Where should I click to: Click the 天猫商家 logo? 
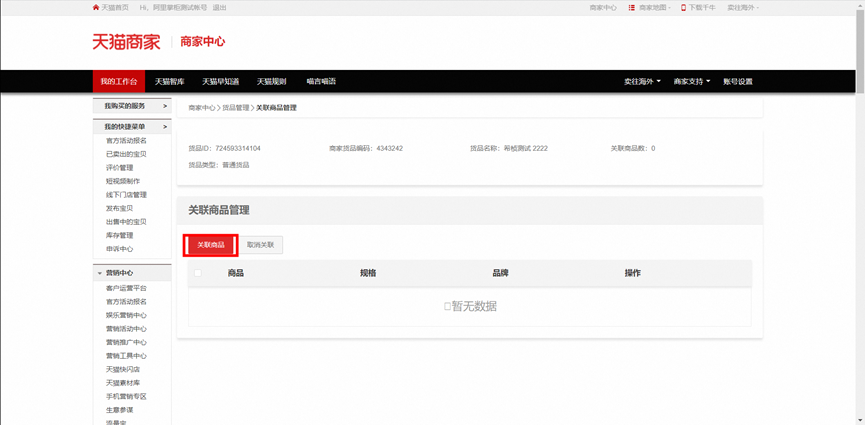(126, 42)
